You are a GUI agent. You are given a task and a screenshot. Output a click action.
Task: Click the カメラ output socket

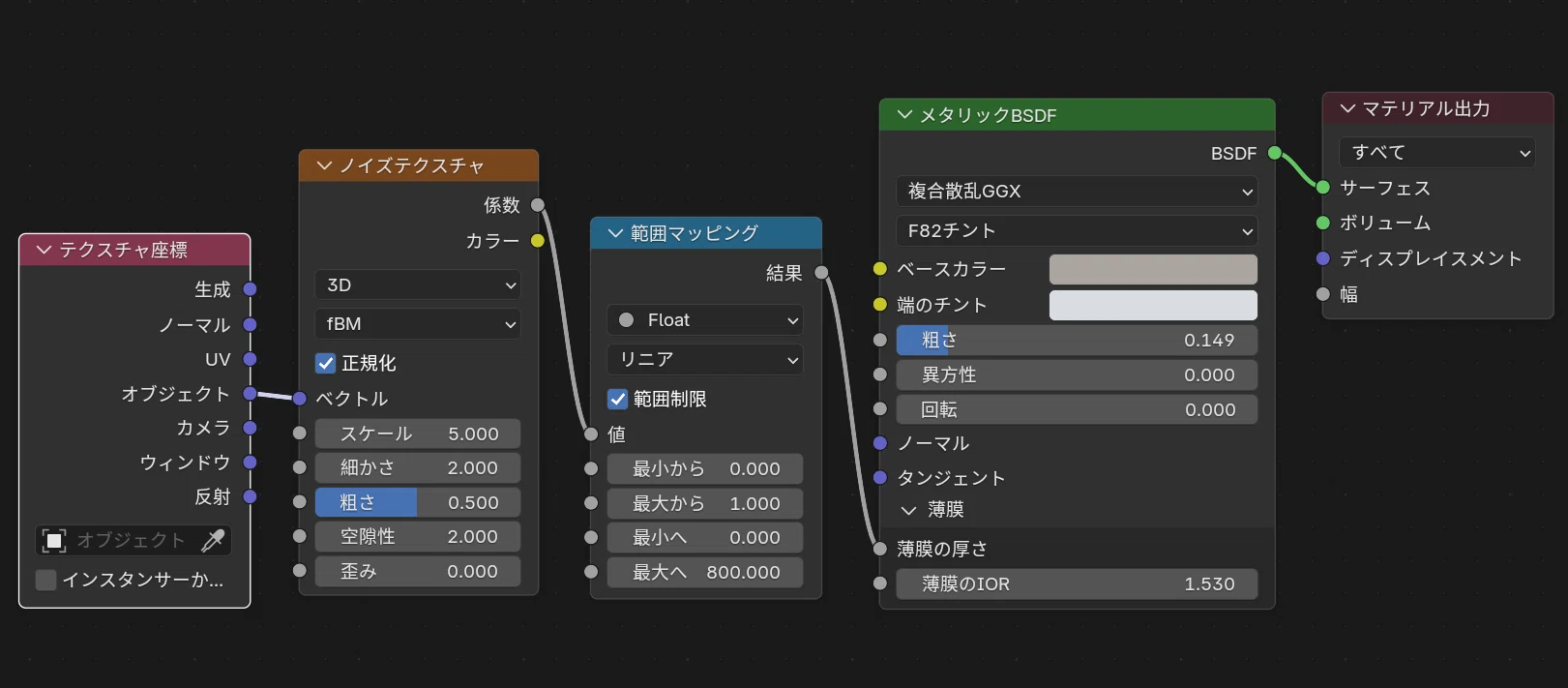(250, 428)
